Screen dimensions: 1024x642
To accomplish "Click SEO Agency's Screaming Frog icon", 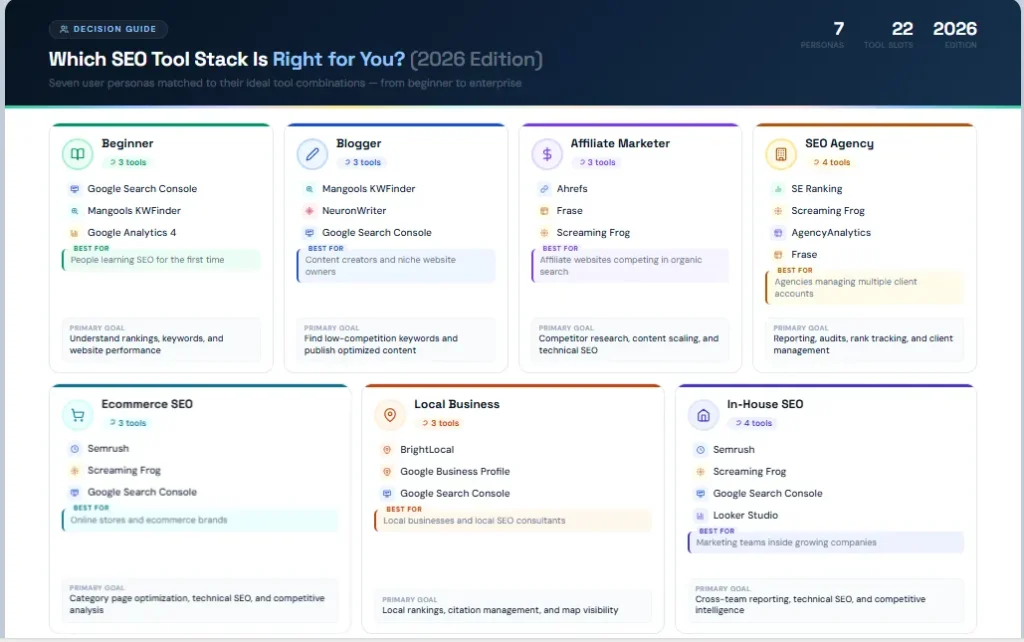I will point(778,211).
